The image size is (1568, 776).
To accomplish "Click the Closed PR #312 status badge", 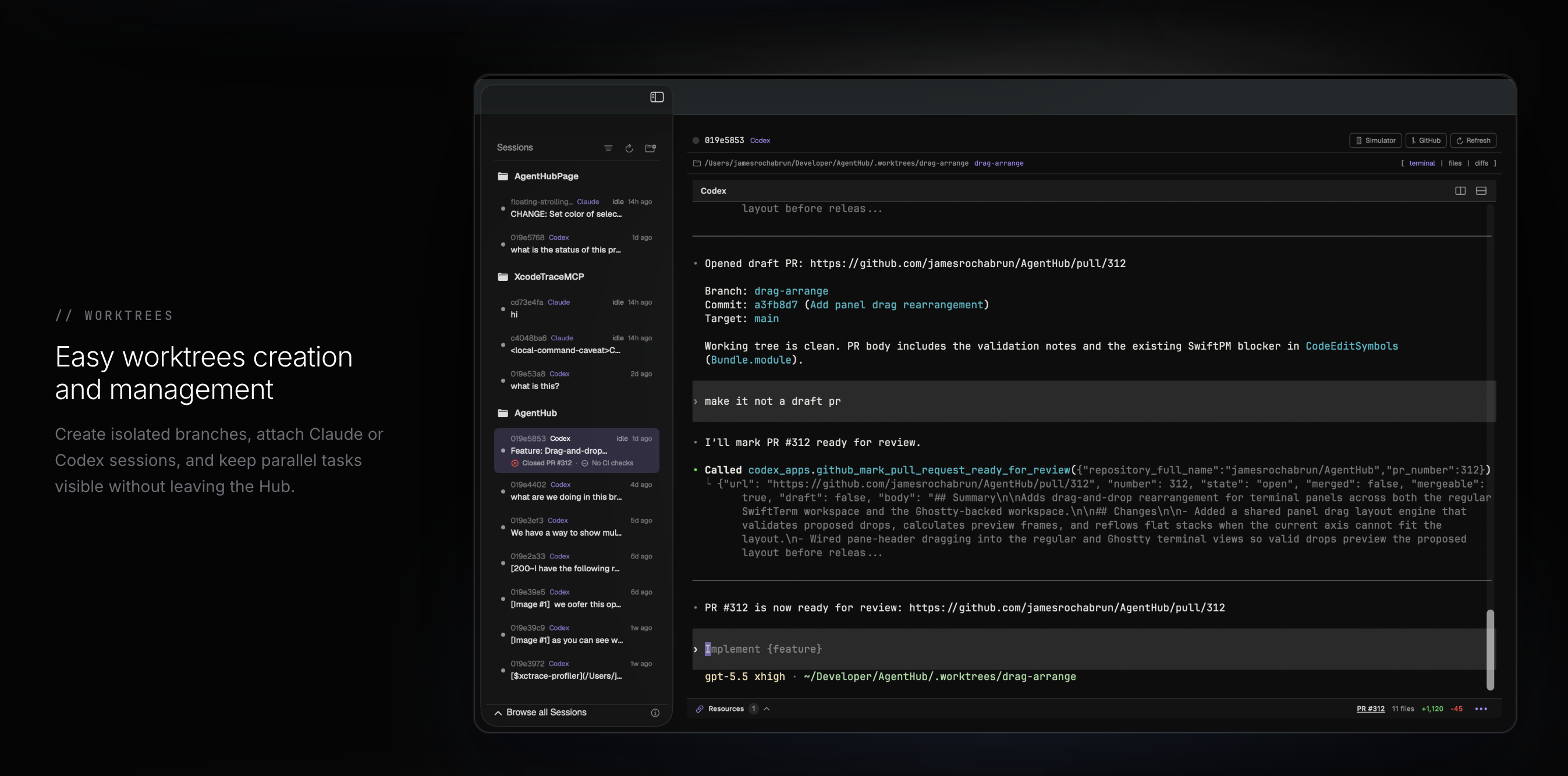I will (x=542, y=464).
